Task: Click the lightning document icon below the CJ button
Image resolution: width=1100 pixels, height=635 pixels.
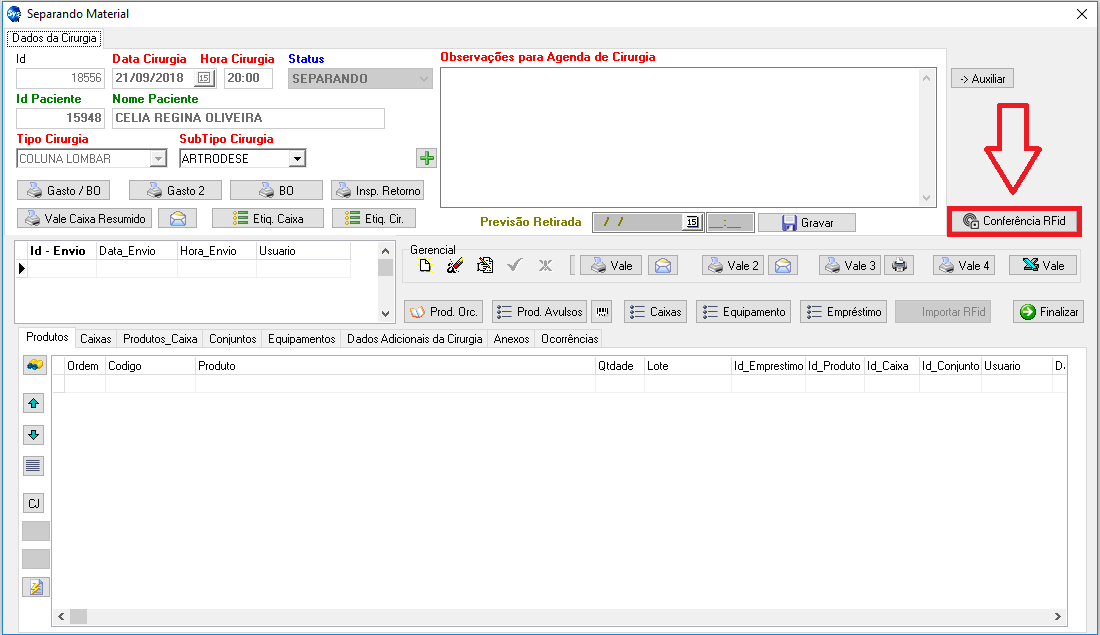Action: 35,587
